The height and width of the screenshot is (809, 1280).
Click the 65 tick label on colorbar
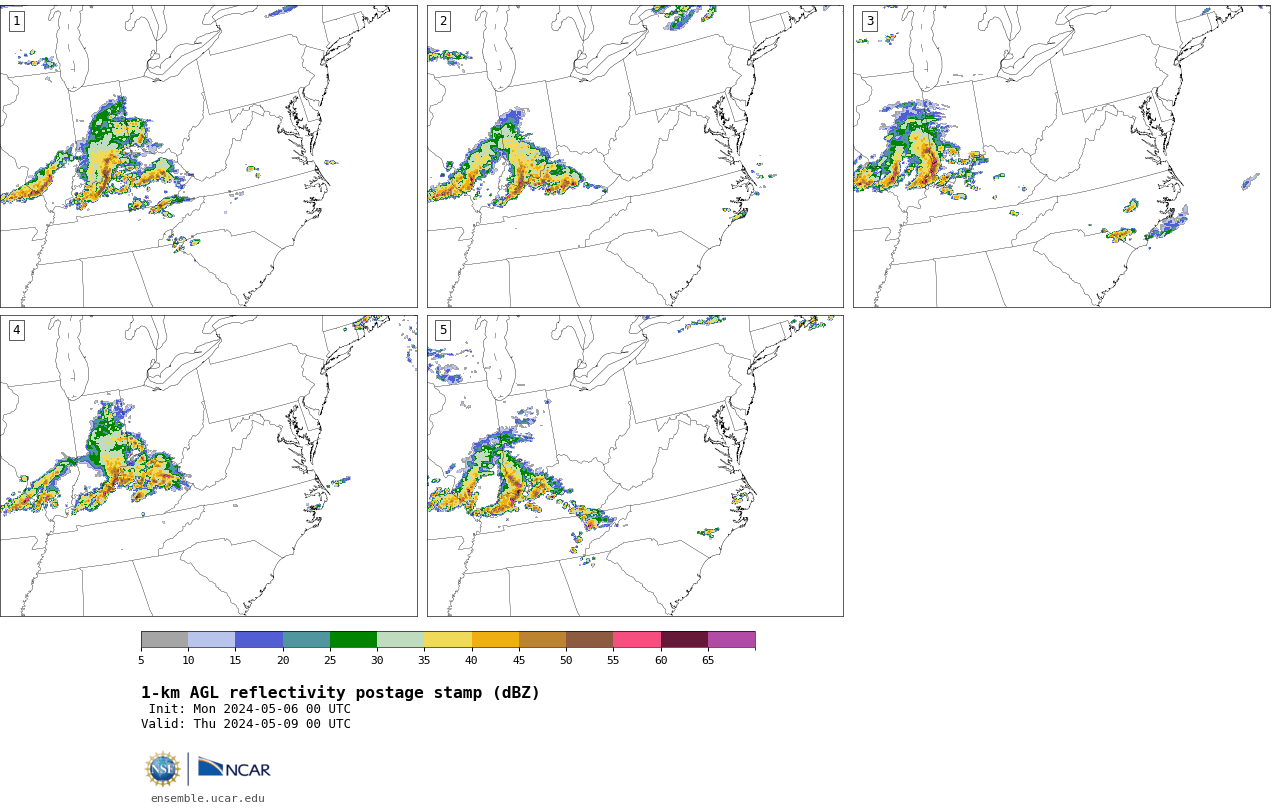(x=708, y=660)
